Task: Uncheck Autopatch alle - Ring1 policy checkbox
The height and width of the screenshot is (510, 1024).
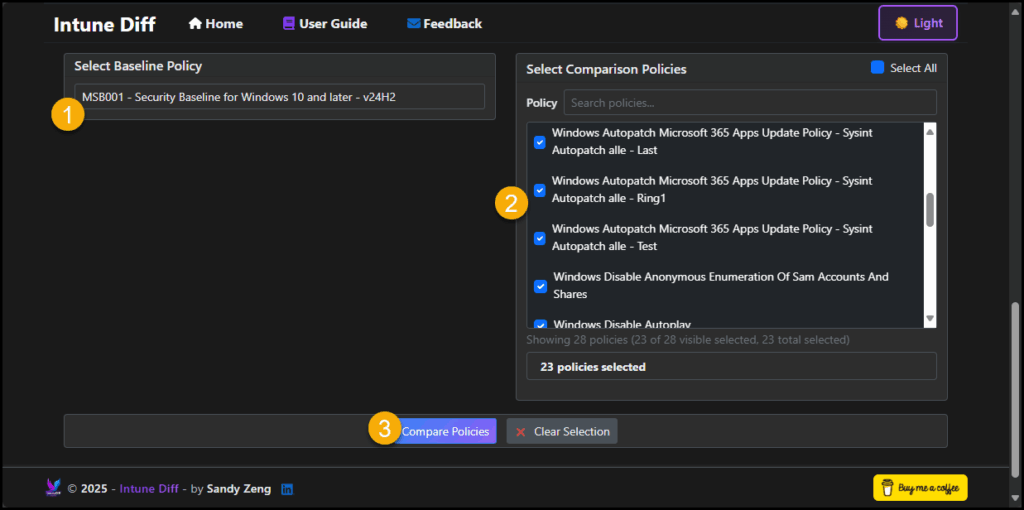Action: pyautogui.click(x=540, y=190)
